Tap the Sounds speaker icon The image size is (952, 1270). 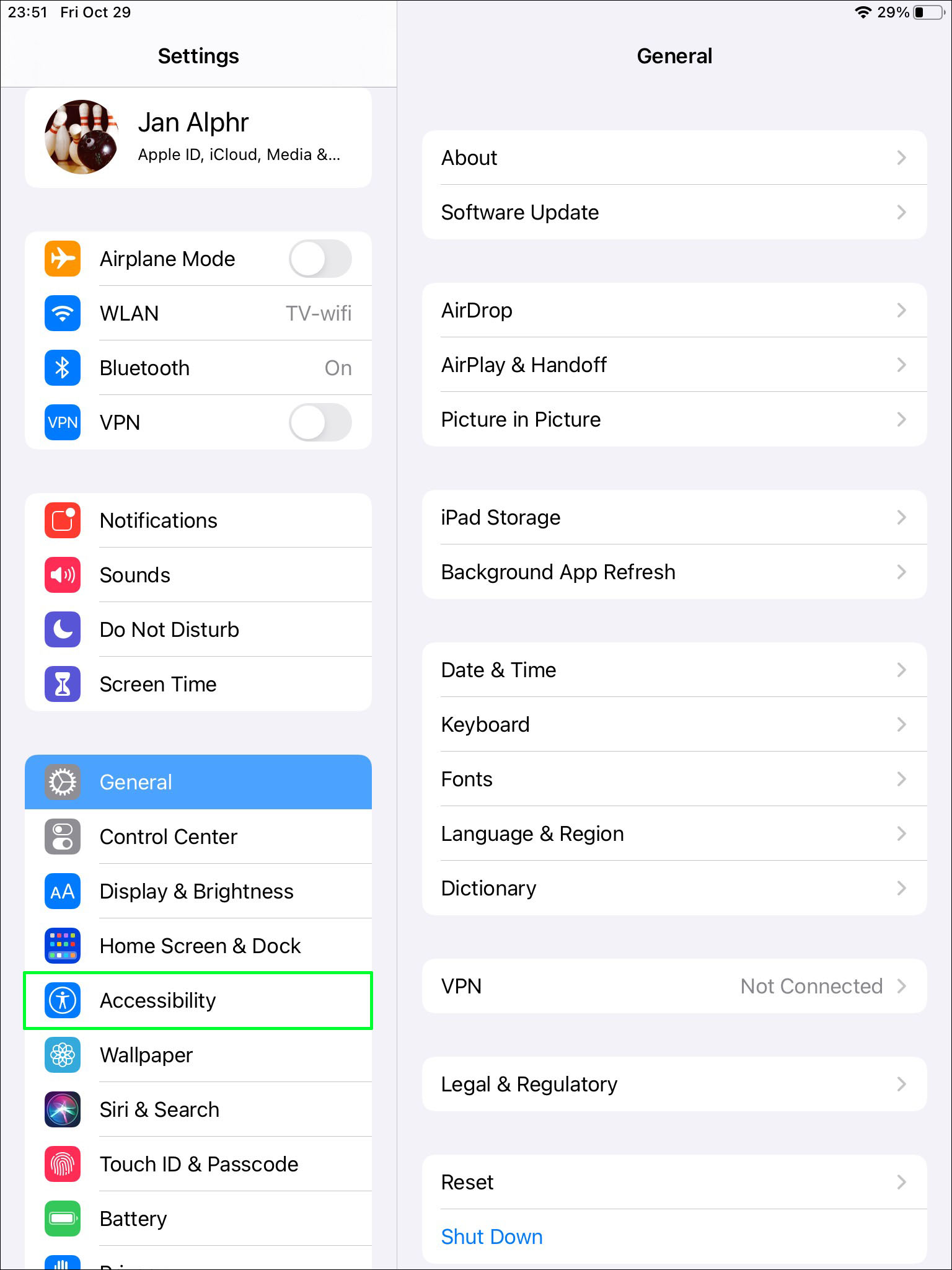pyautogui.click(x=63, y=575)
